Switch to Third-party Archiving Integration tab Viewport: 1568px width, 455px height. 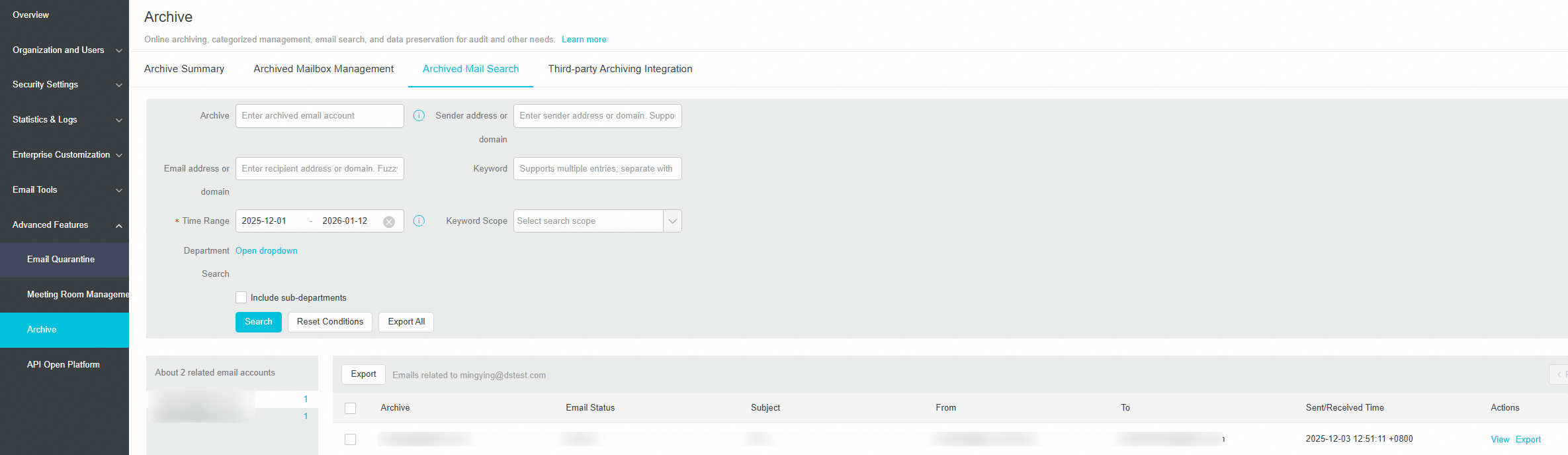click(x=620, y=69)
